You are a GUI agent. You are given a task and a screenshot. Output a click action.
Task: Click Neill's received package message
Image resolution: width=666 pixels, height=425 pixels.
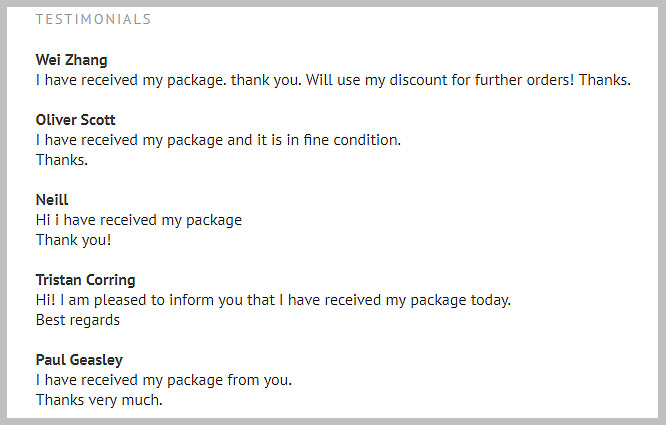click(x=139, y=220)
